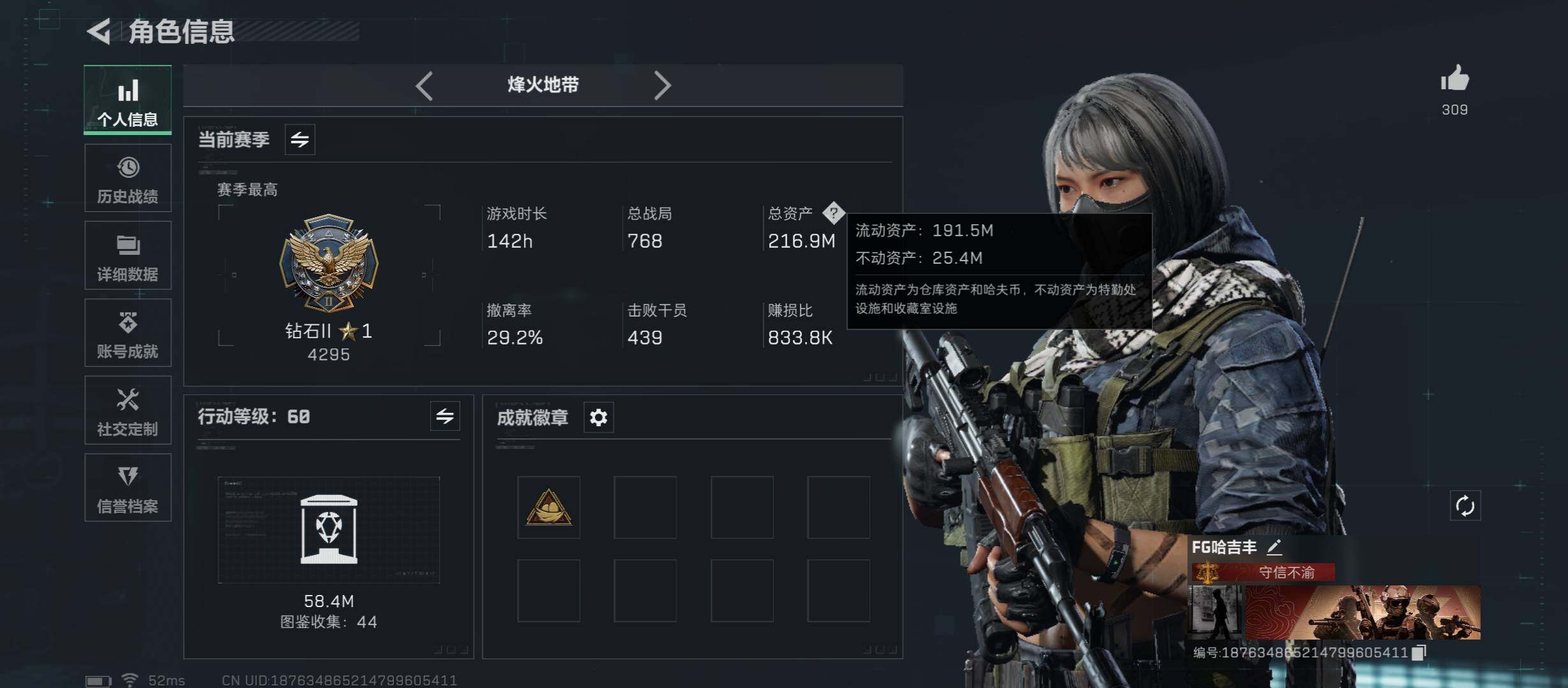Select the first equipped achievement badge
Viewport: 1568px width, 688px height.
[548, 507]
